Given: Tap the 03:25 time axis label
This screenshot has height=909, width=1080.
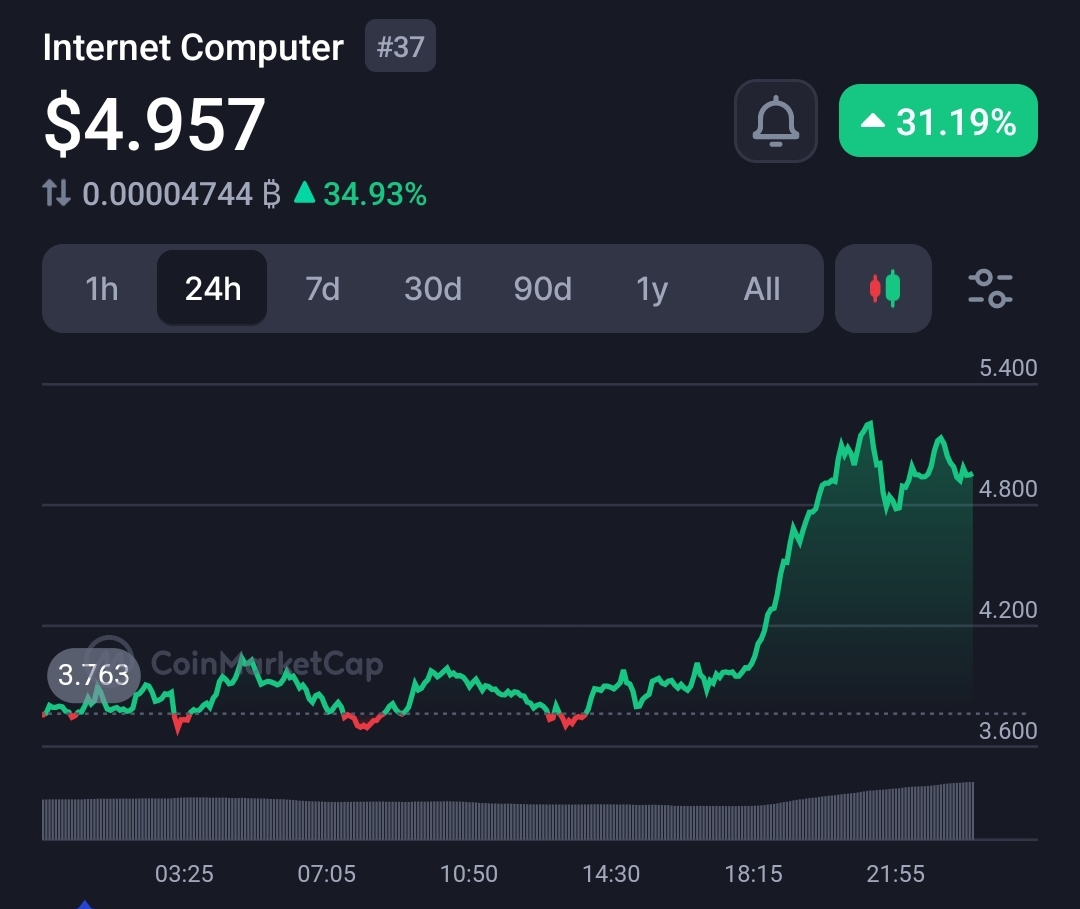Looking at the screenshot, I should [184, 874].
